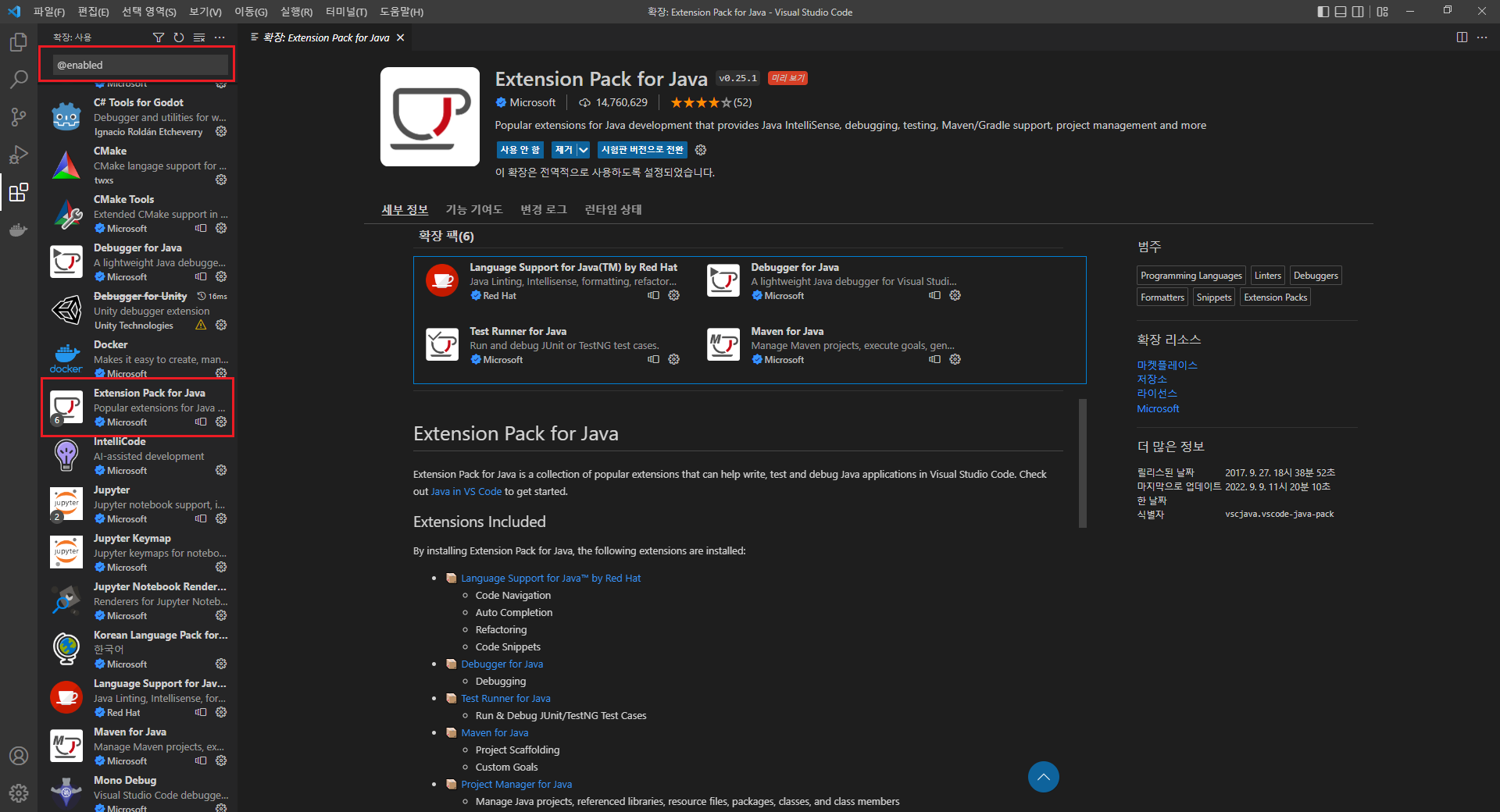Image resolution: width=1500 pixels, height=812 pixels.
Task: Toggle primary side bar layout icon
Action: pyautogui.click(x=1323, y=12)
